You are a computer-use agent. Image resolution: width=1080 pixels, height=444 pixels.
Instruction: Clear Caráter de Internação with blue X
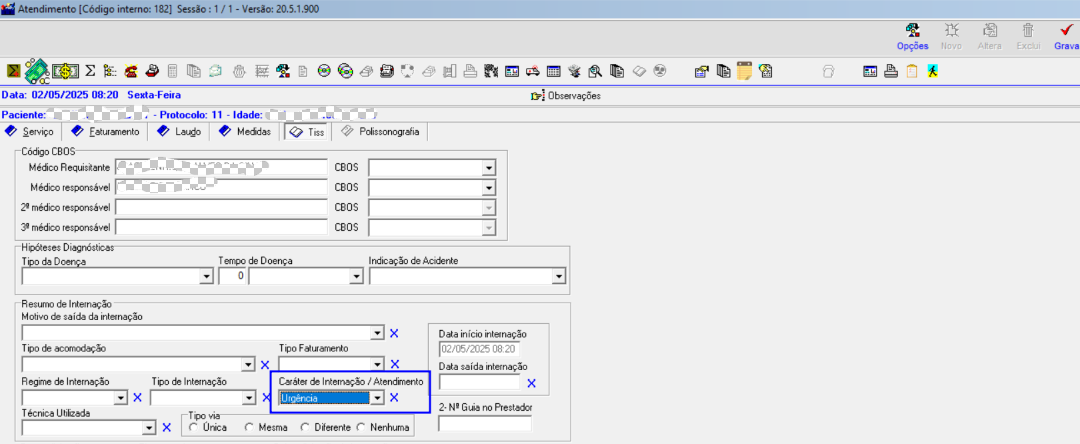tap(394, 397)
